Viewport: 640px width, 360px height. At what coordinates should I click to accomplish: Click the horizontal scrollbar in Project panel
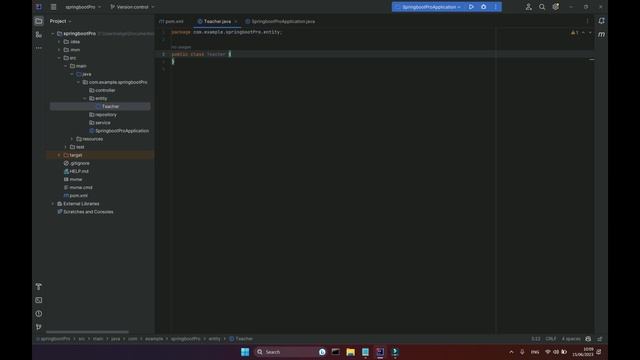click(x=87, y=332)
